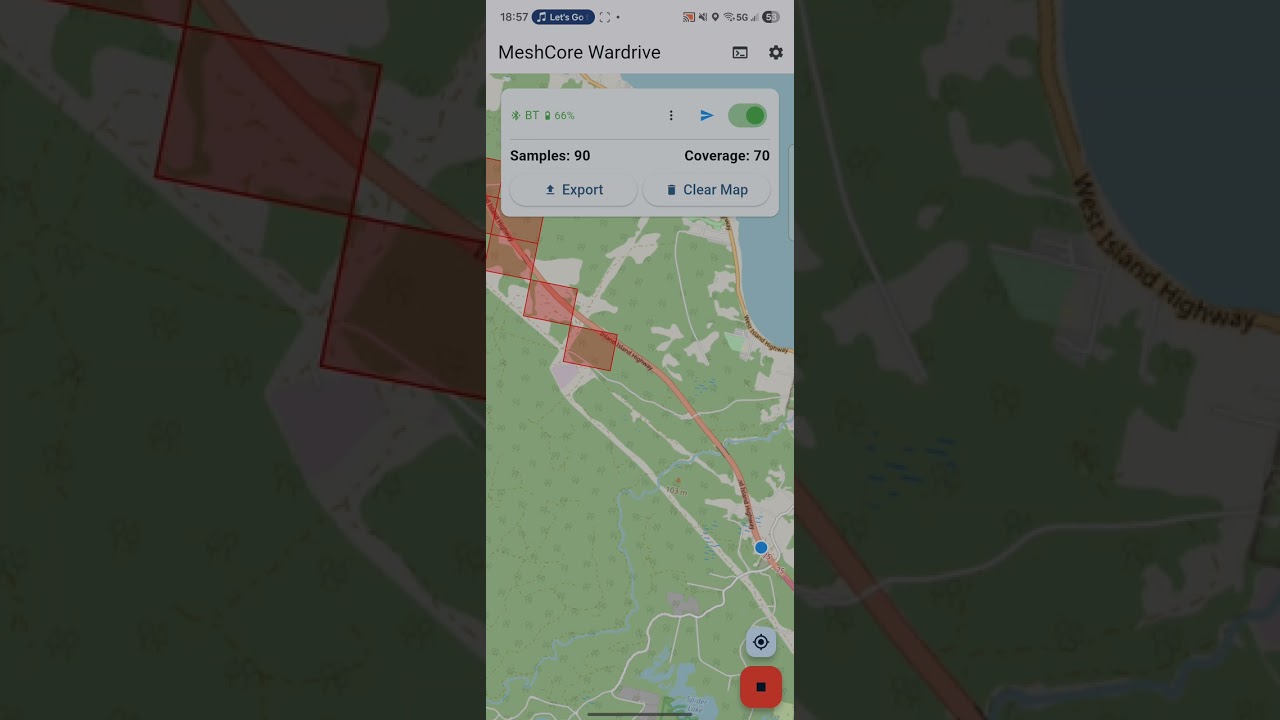The height and width of the screenshot is (720, 1280).
Task: Click the Export button
Action: tap(574, 190)
